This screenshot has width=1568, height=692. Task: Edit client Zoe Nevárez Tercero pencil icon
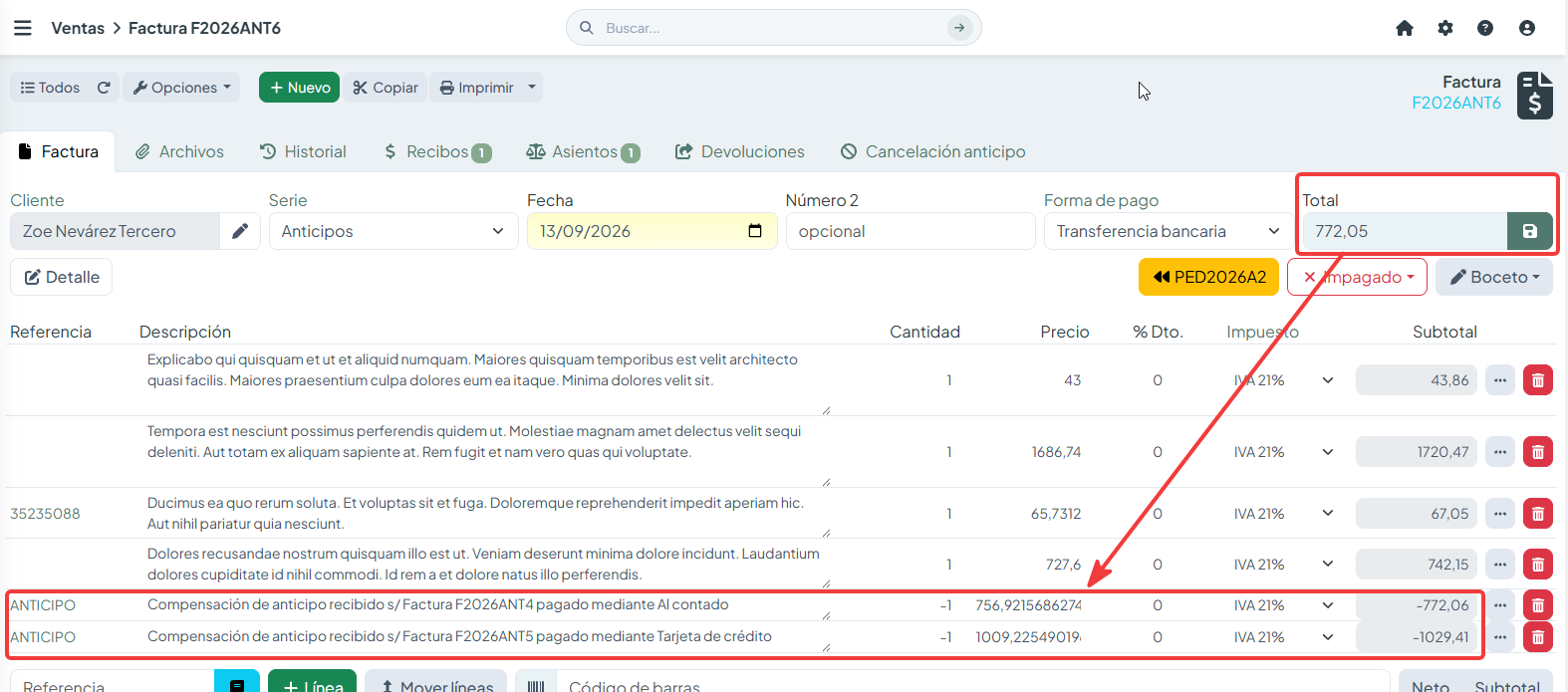coord(240,231)
